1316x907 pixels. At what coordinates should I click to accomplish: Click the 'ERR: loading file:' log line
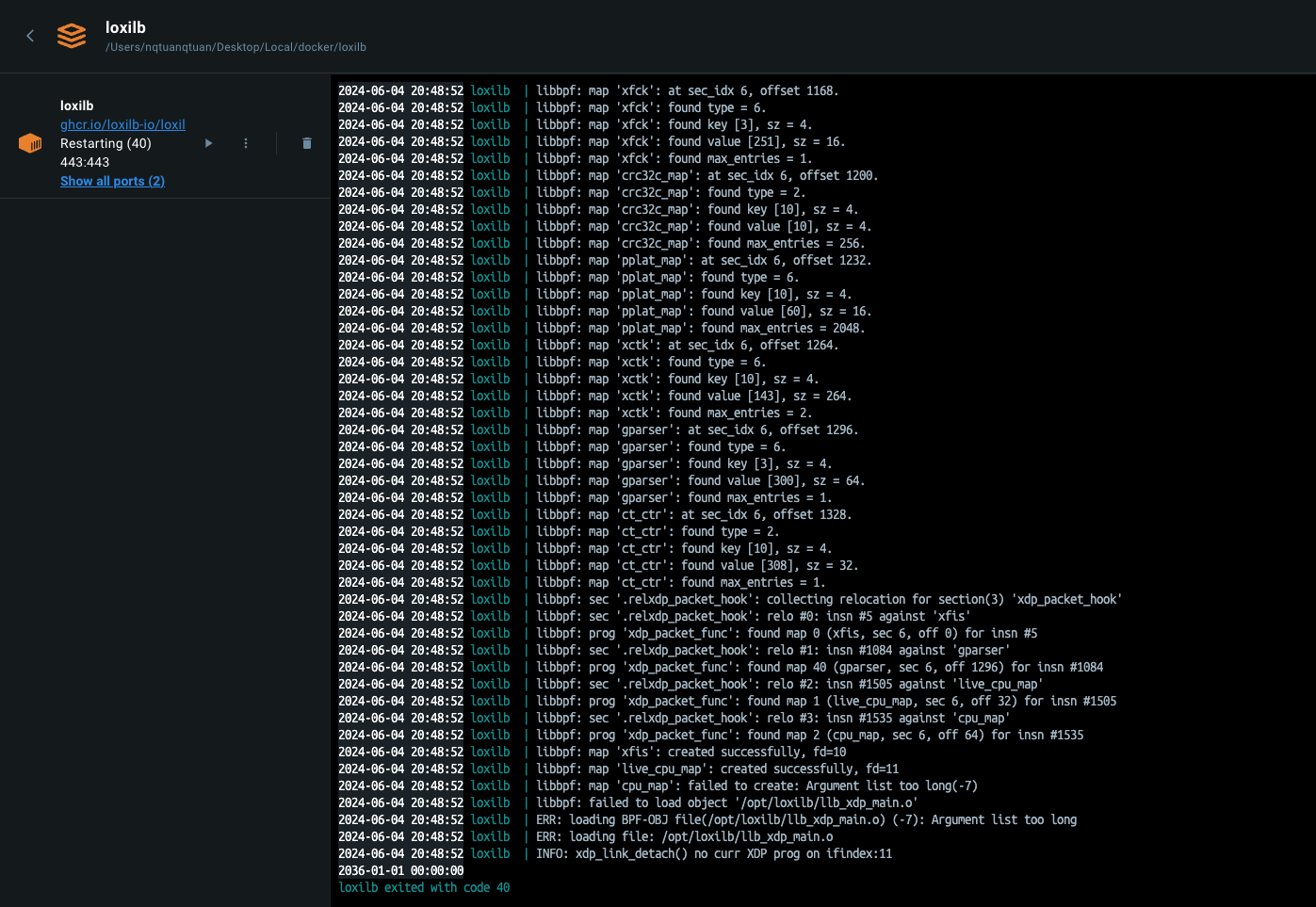(x=586, y=836)
